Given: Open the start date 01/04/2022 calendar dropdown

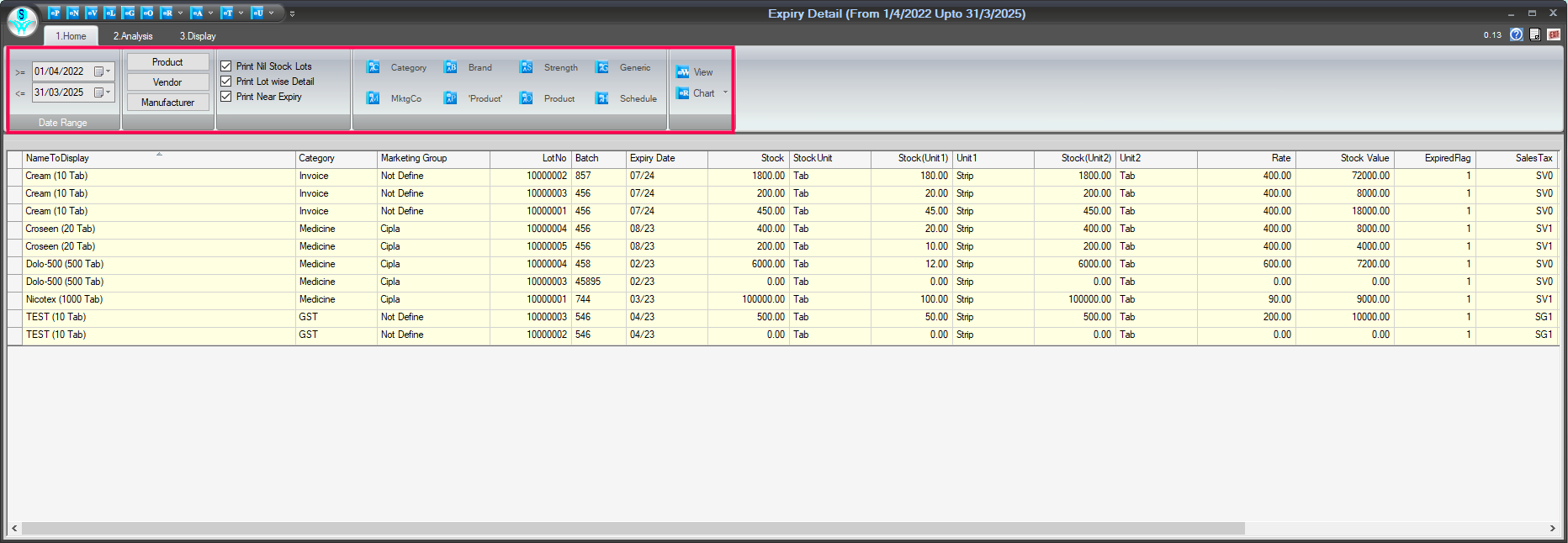Looking at the screenshot, I should tap(102, 71).
